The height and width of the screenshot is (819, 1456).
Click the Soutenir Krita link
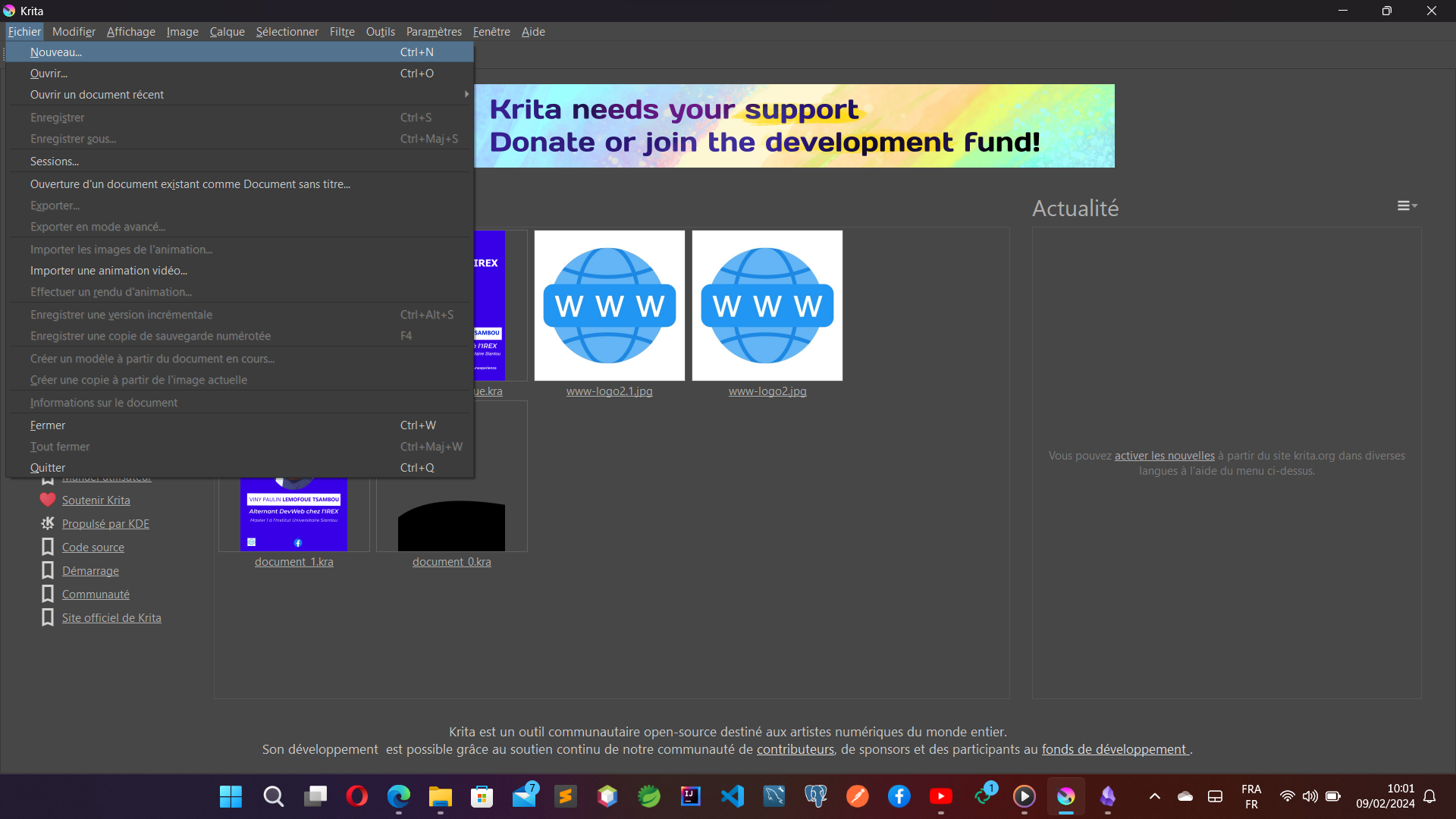point(96,500)
